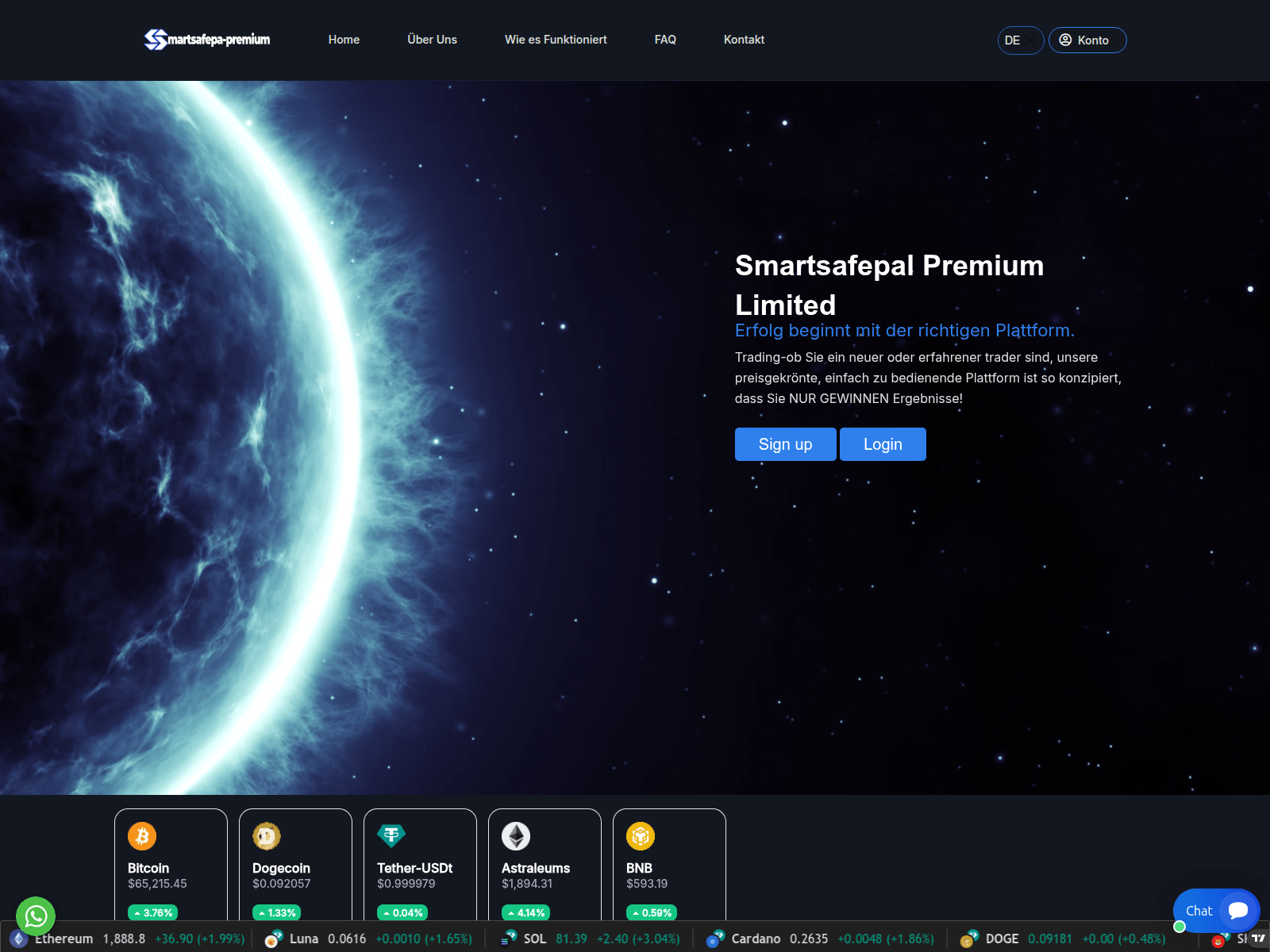Image resolution: width=1270 pixels, height=952 pixels.
Task: Click the SOL ticker entry
Action: pos(534,939)
